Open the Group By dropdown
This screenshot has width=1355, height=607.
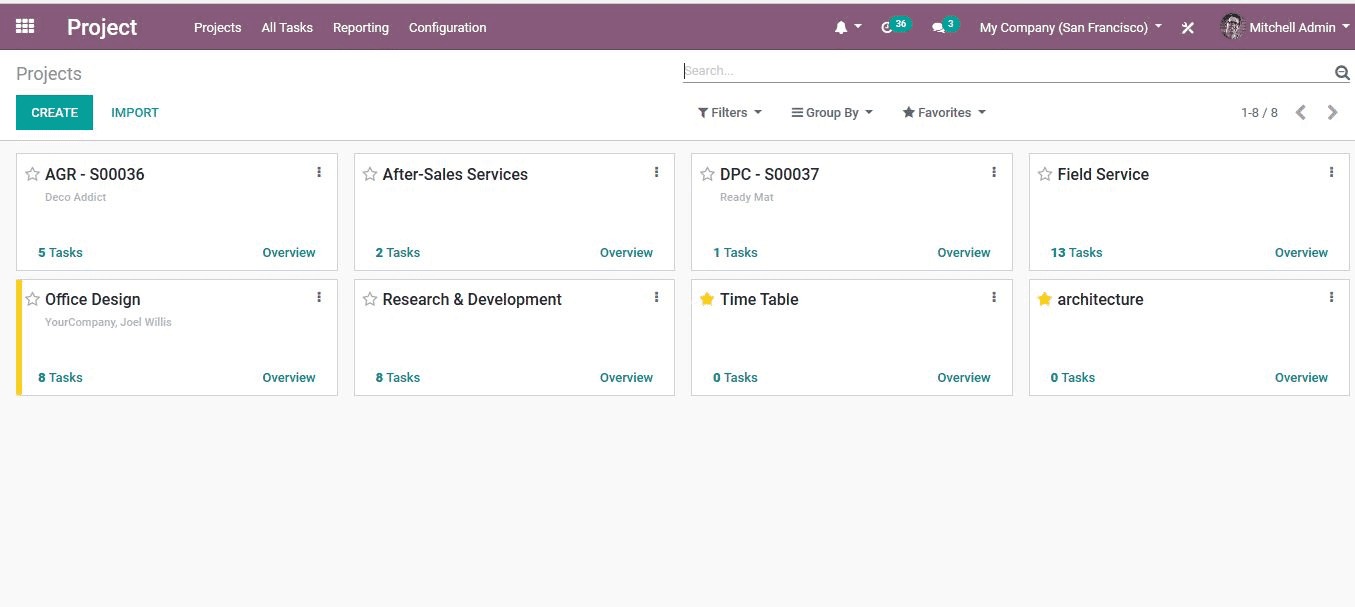[x=832, y=113]
